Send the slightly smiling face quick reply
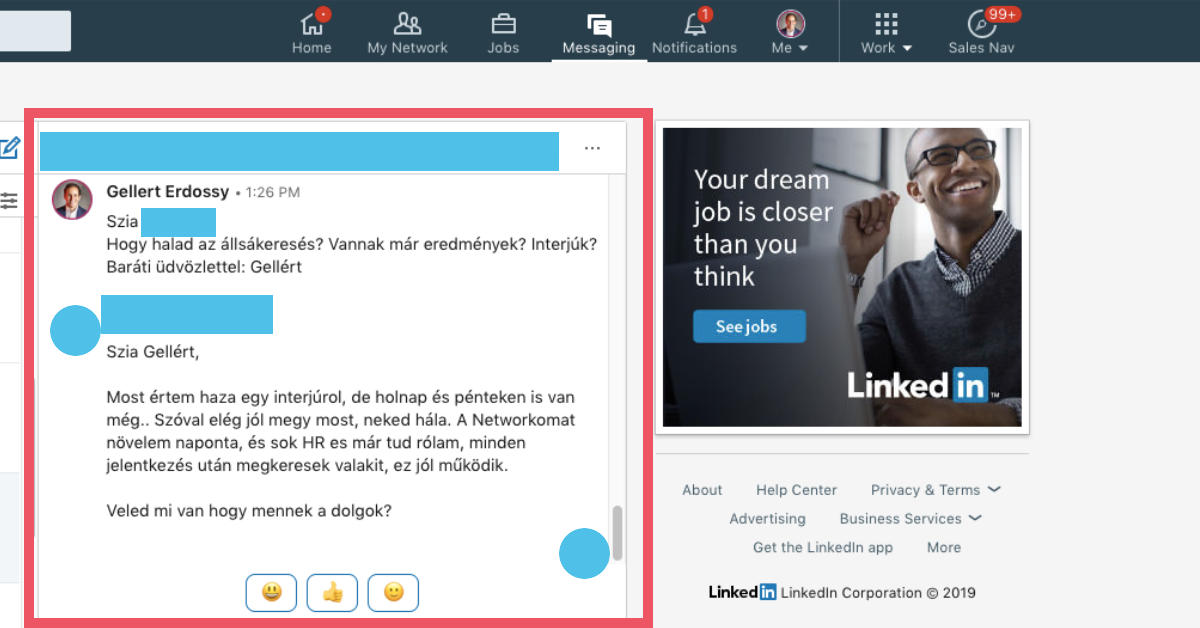 click(x=393, y=593)
